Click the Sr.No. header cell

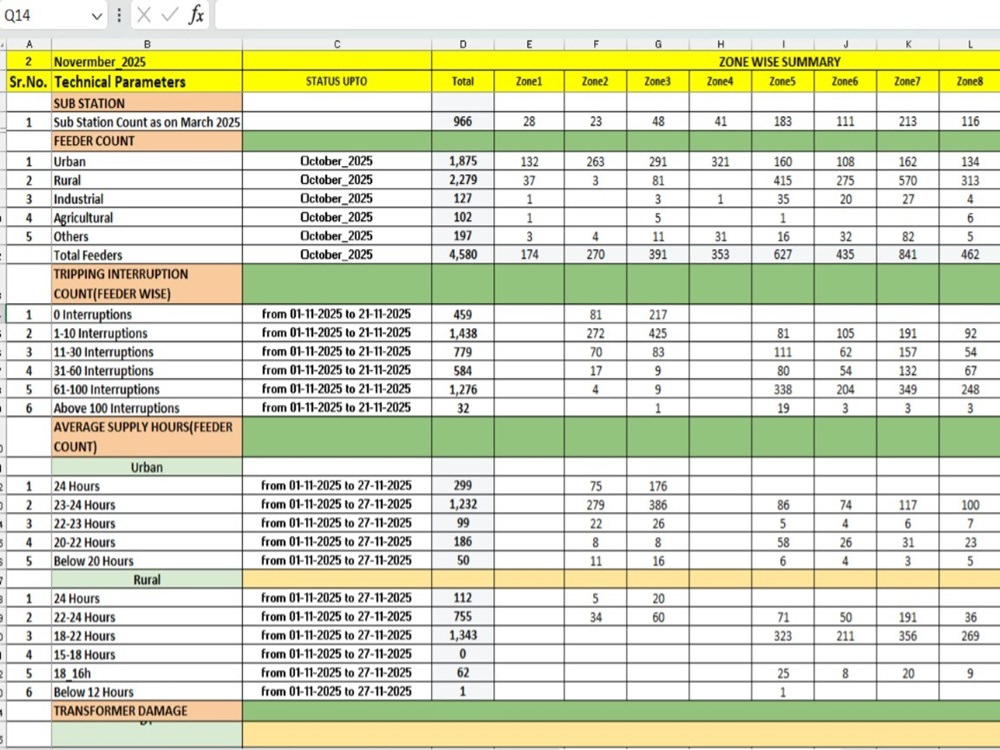29,82
